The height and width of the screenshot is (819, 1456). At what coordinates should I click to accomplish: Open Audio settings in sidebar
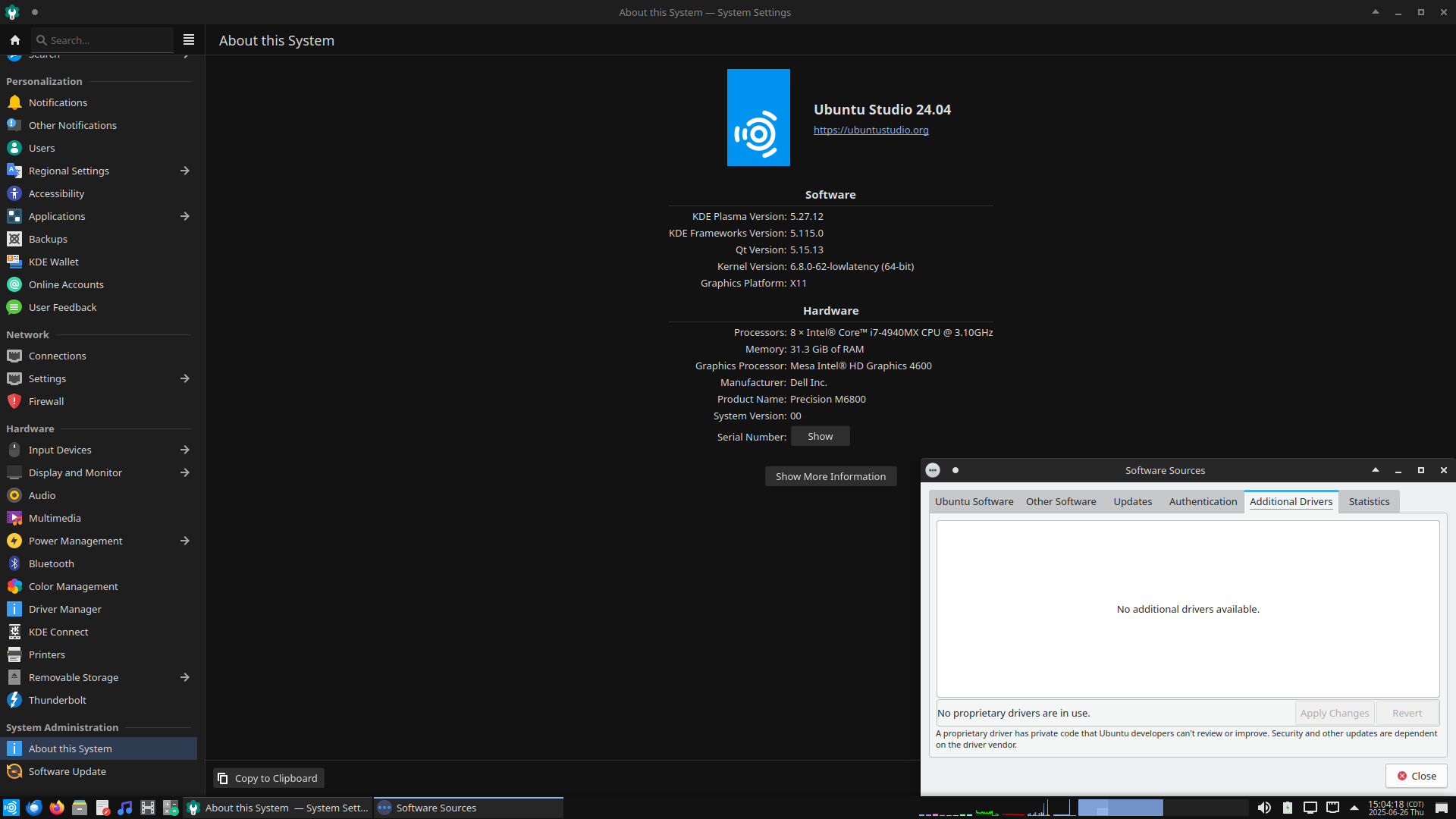(99, 495)
